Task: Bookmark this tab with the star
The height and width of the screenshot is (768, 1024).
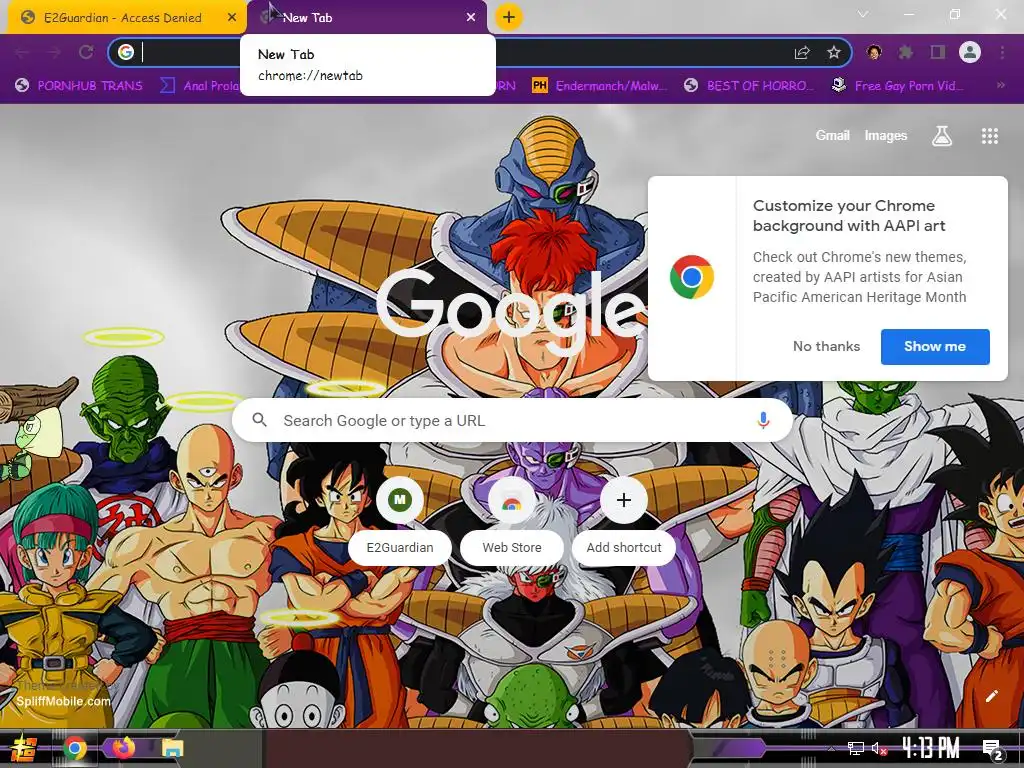Action: pos(833,53)
